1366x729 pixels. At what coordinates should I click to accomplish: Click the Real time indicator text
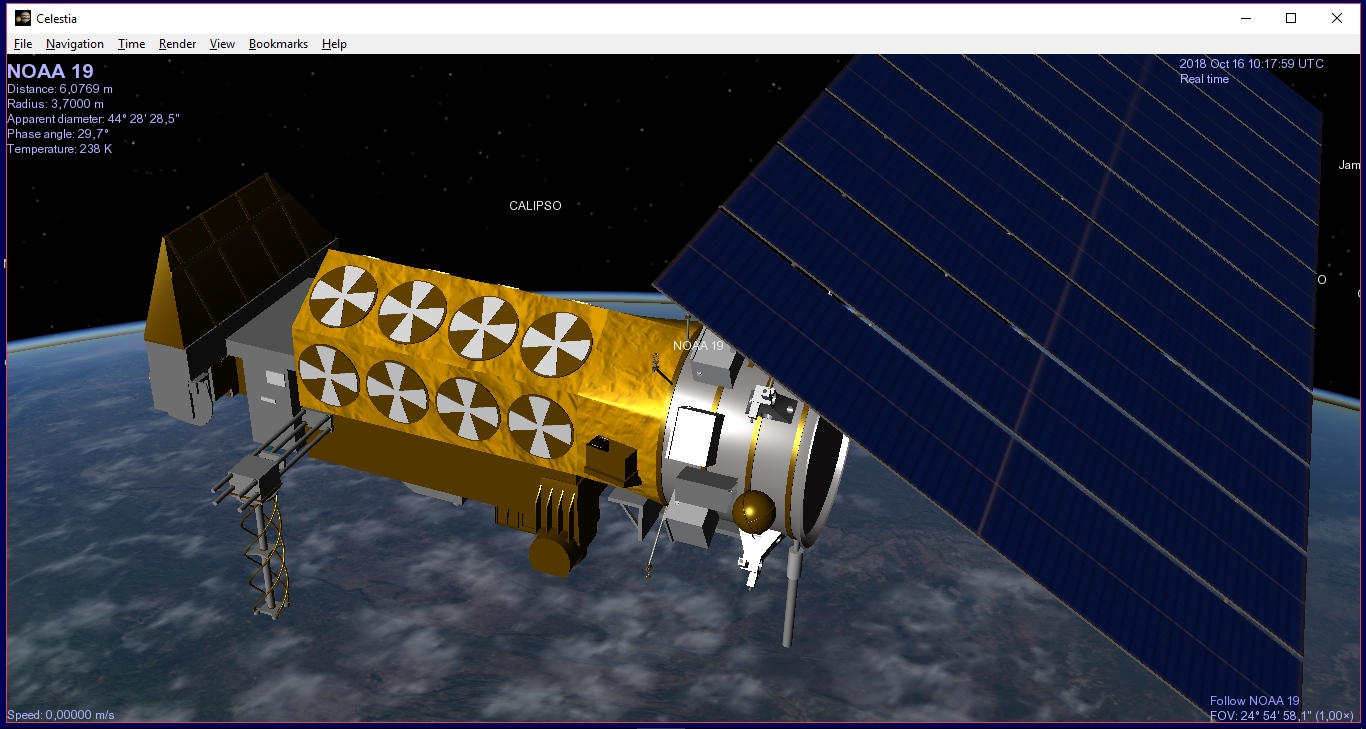coord(1204,79)
